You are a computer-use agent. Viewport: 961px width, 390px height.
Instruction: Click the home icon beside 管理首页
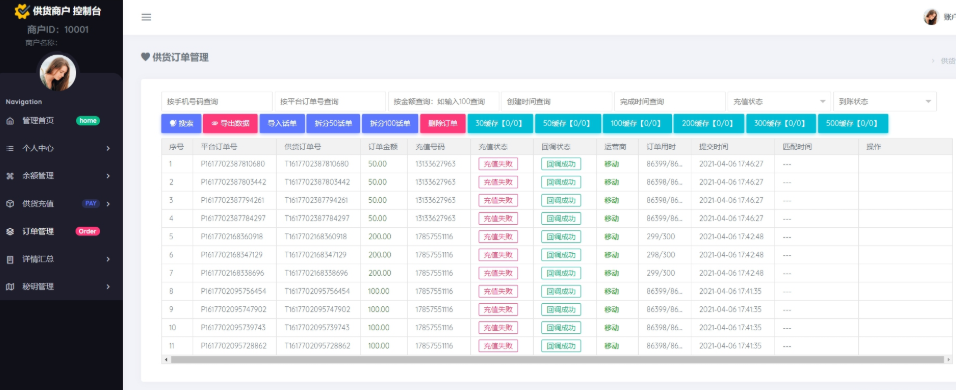pyautogui.click(x=10, y=121)
